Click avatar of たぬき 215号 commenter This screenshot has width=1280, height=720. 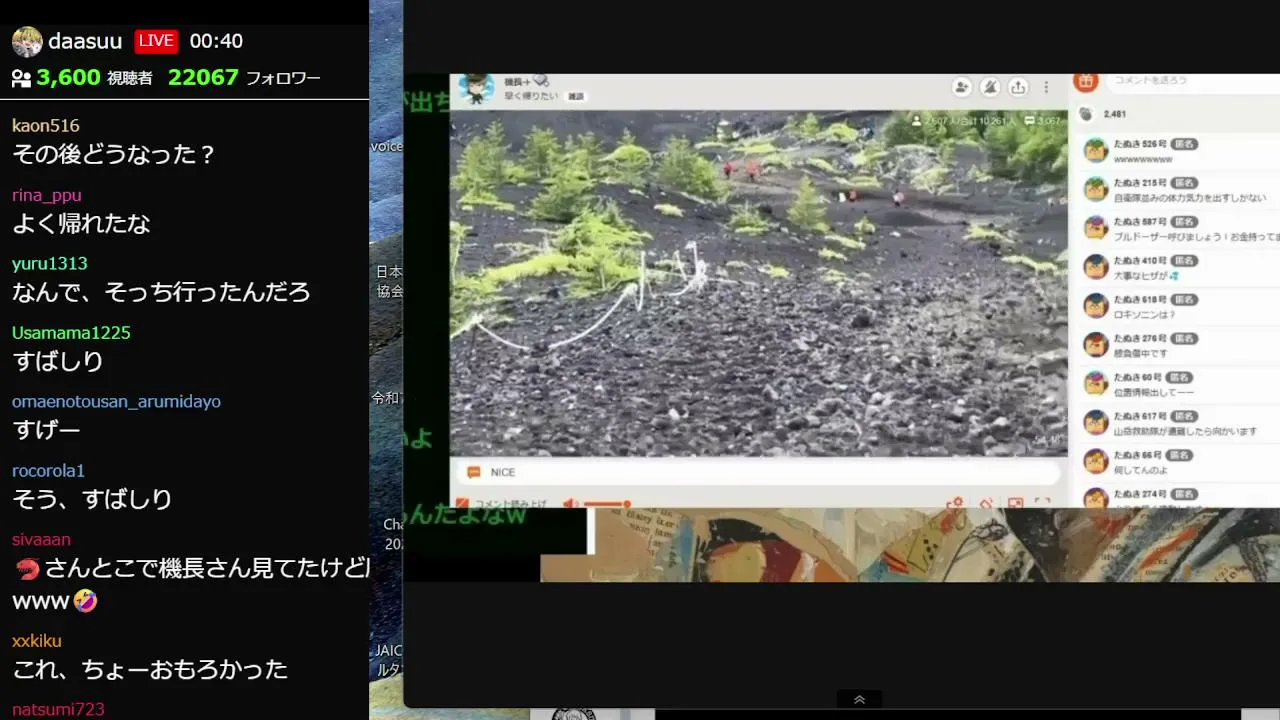pos(1096,189)
